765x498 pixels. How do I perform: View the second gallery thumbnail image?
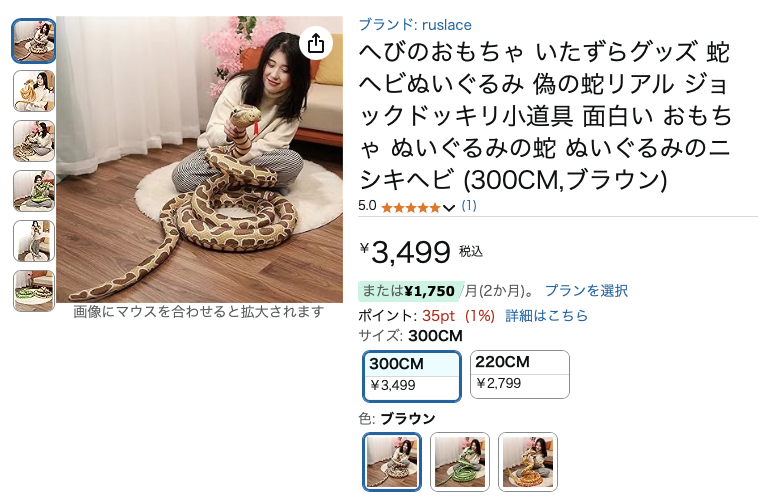(34, 91)
